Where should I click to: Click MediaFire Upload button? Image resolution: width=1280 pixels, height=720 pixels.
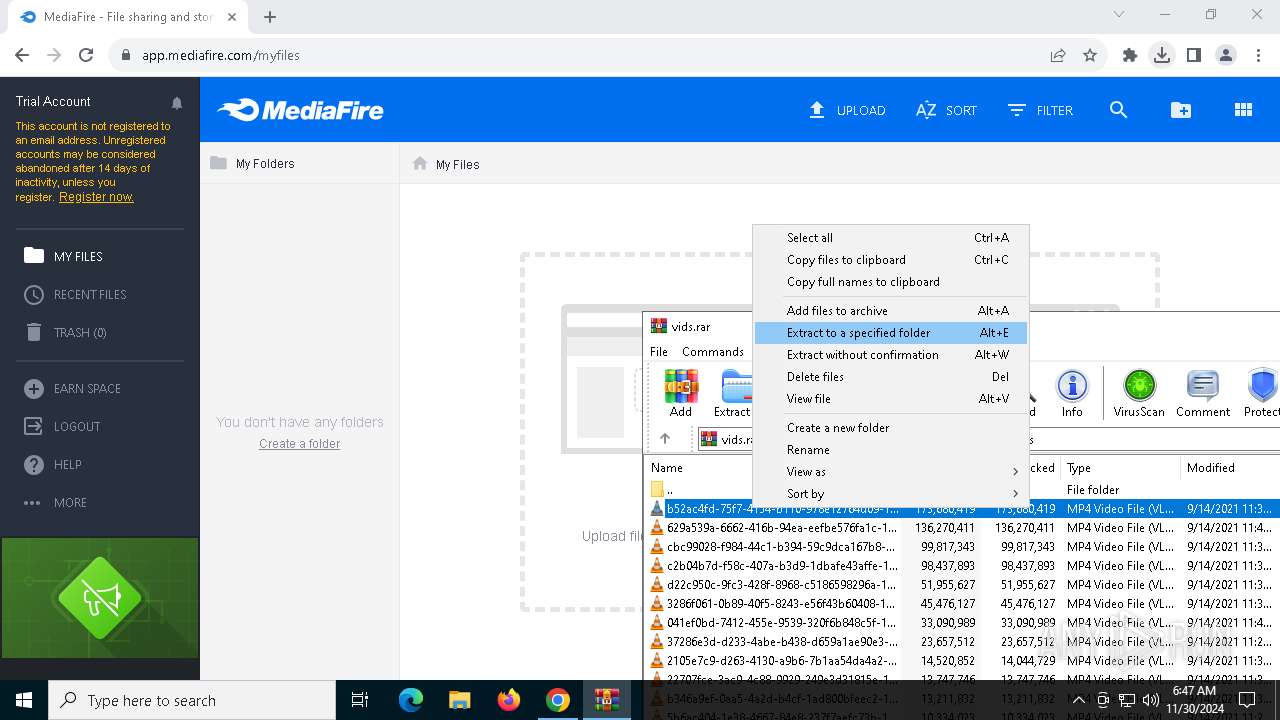(x=847, y=110)
